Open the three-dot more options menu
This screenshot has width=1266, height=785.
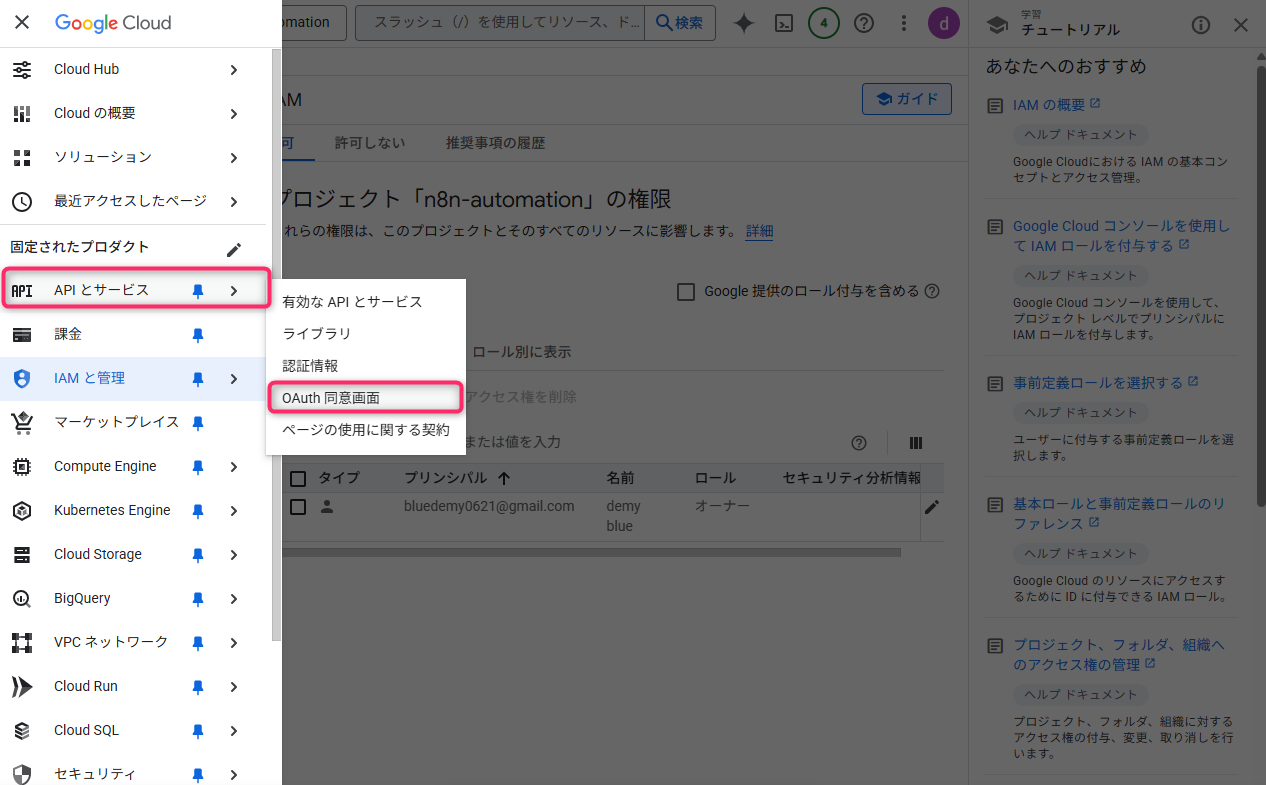(x=904, y=23)
